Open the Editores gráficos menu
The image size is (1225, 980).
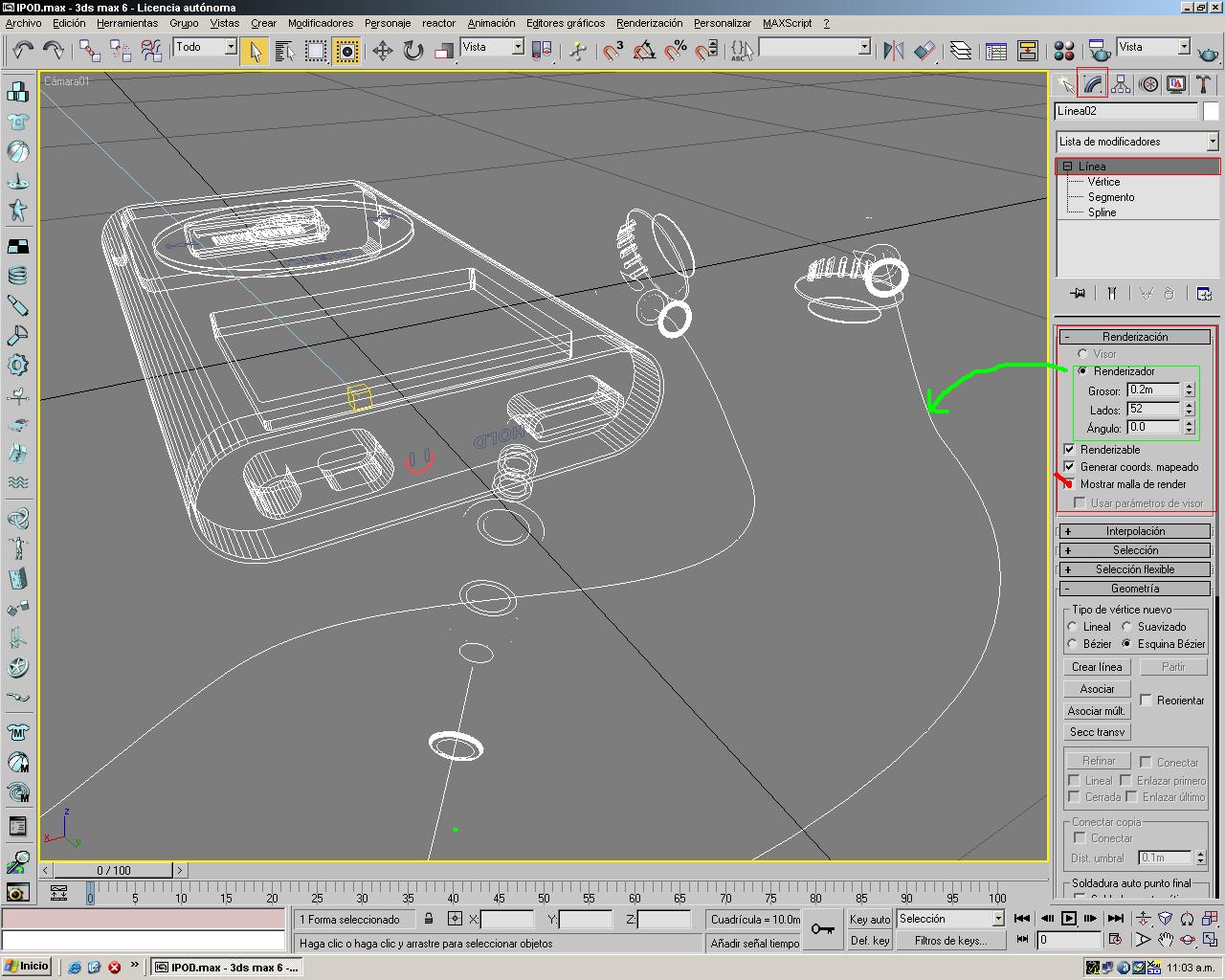point(566,23)
